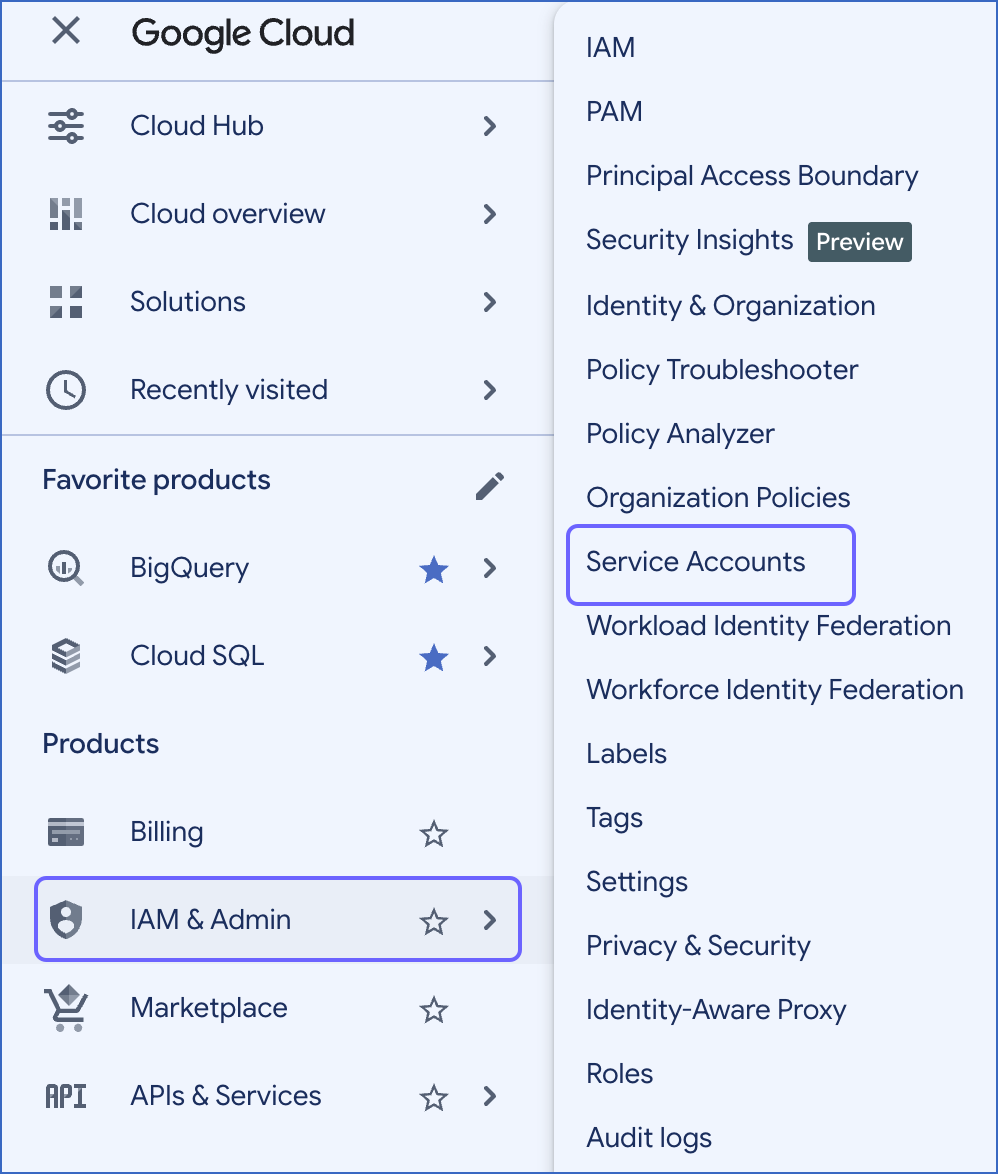
Task: Click the Solutions grid icon
Action: [x=66, y=302]
